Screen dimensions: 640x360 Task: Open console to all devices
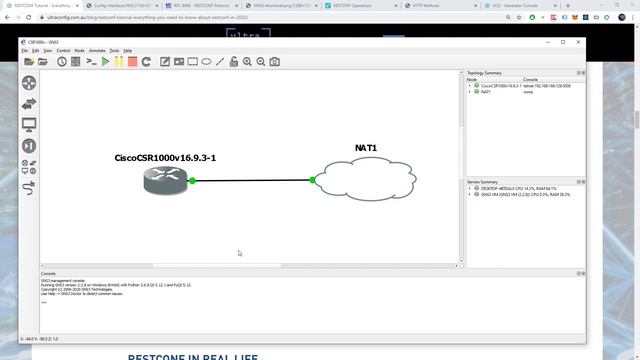pyautogui.click(x=91, y=62)
